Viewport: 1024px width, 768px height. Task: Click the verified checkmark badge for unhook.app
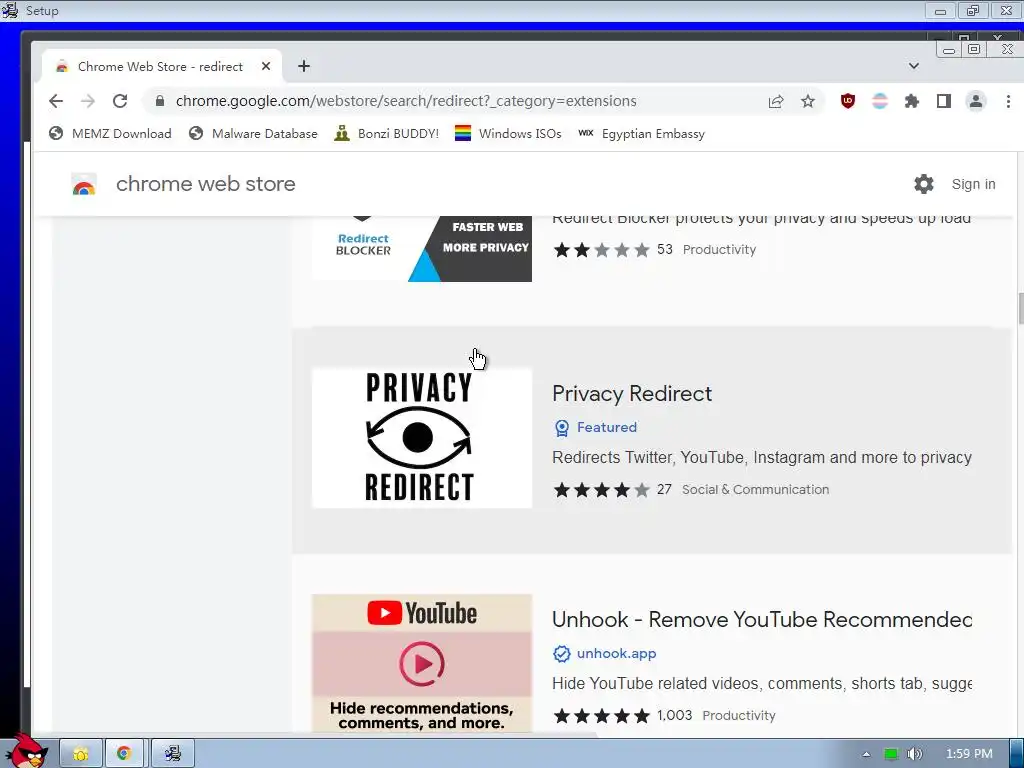pos(562,654)
